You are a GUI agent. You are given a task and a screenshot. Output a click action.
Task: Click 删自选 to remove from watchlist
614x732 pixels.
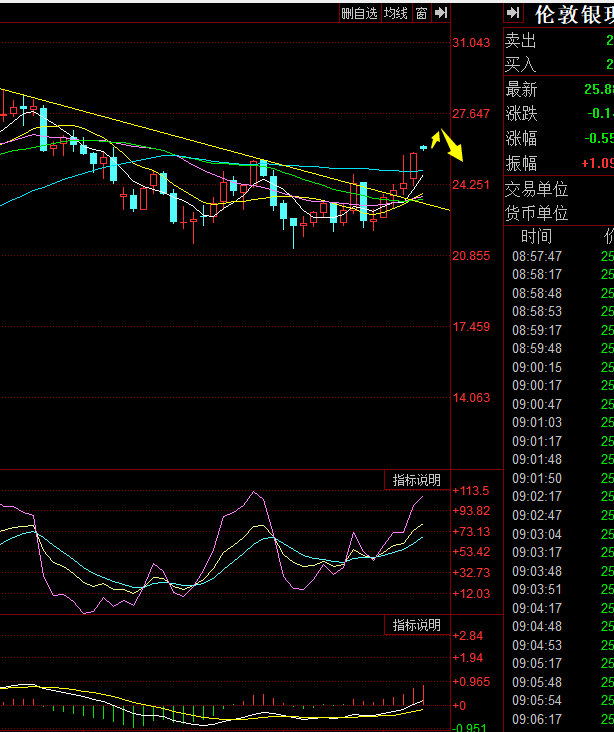click(x=359, y=13)
